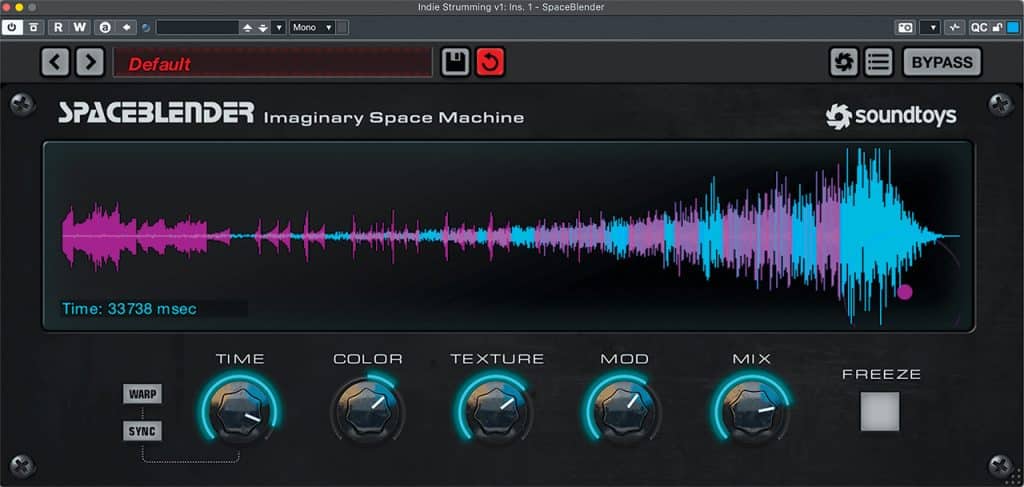Toggle the SYNC mode switch

click(142, 432)
